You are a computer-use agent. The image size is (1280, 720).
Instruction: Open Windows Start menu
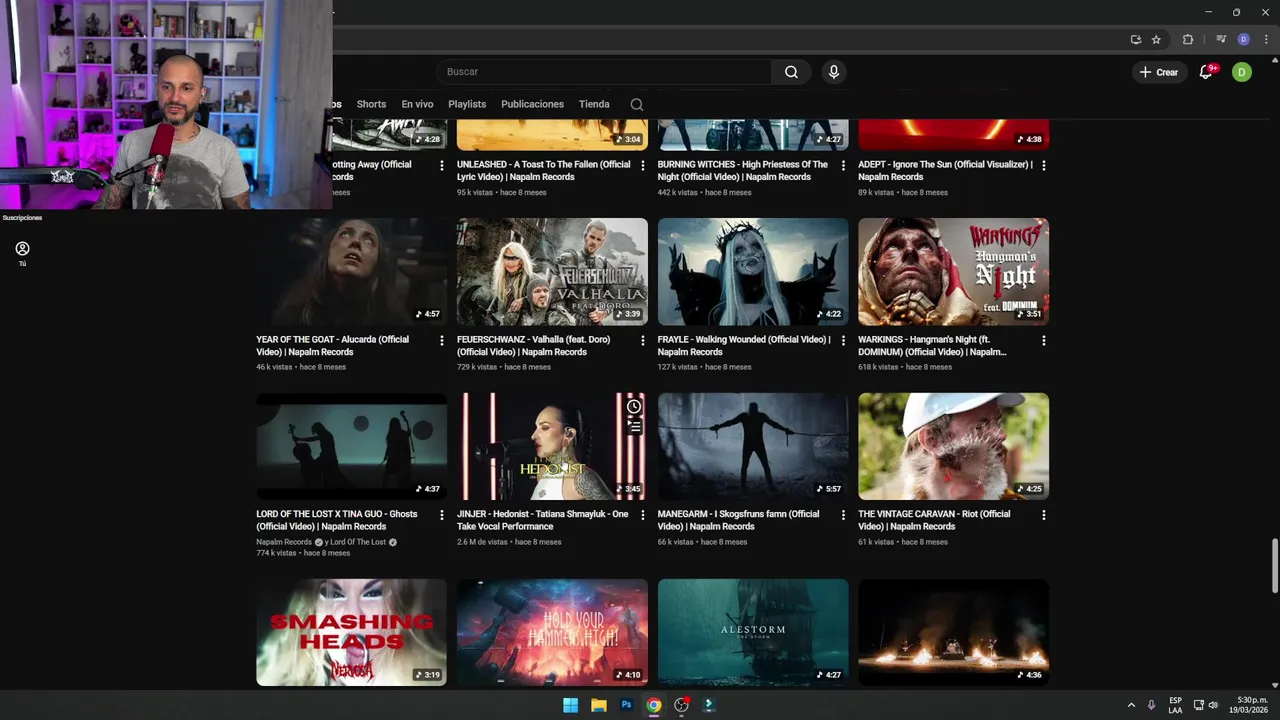pyautogui.click(x=570, y=705)
